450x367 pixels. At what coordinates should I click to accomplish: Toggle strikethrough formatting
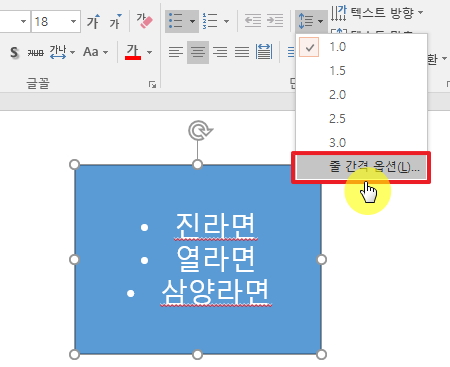35,53
